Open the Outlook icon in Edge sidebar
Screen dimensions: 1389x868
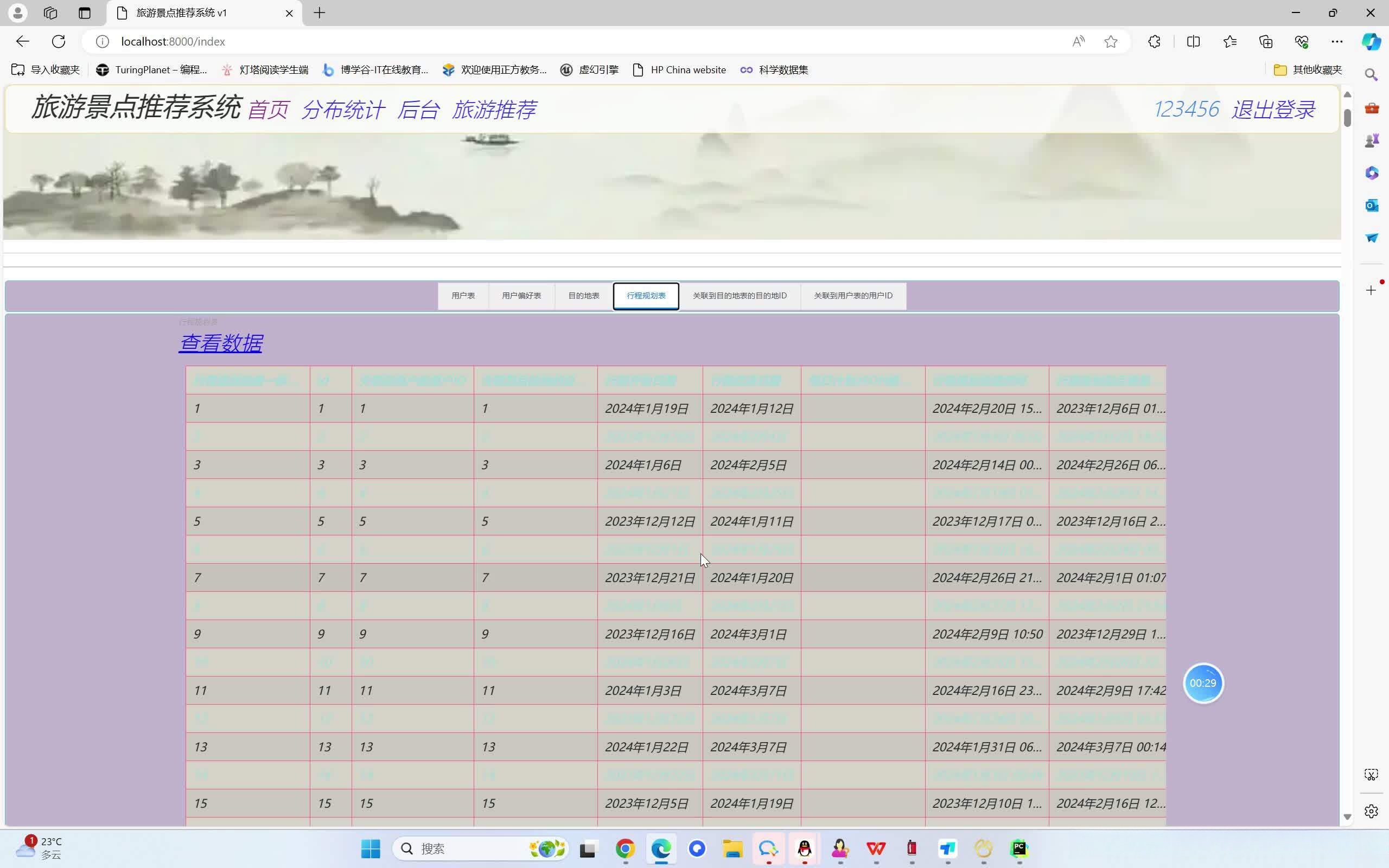coord(1371,206)
